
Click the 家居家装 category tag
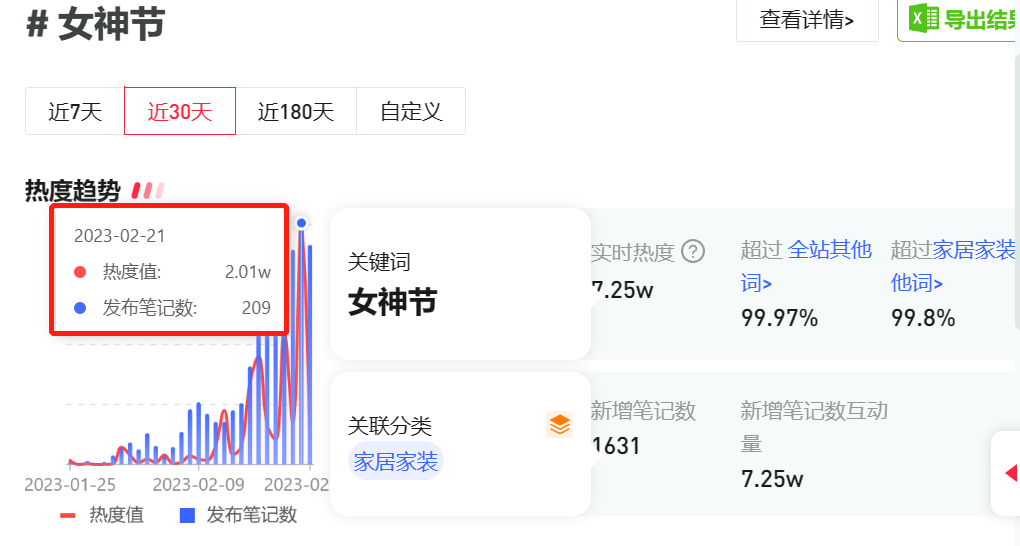(396, 461)
